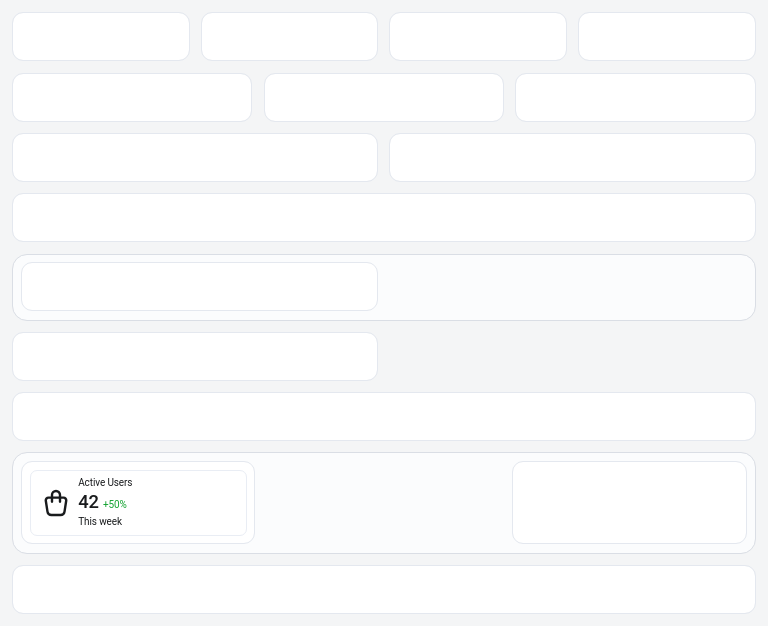Screen dimensions: 768x626
Task: Click the green +50% change indicator
Action: click(x=115, y=505)
